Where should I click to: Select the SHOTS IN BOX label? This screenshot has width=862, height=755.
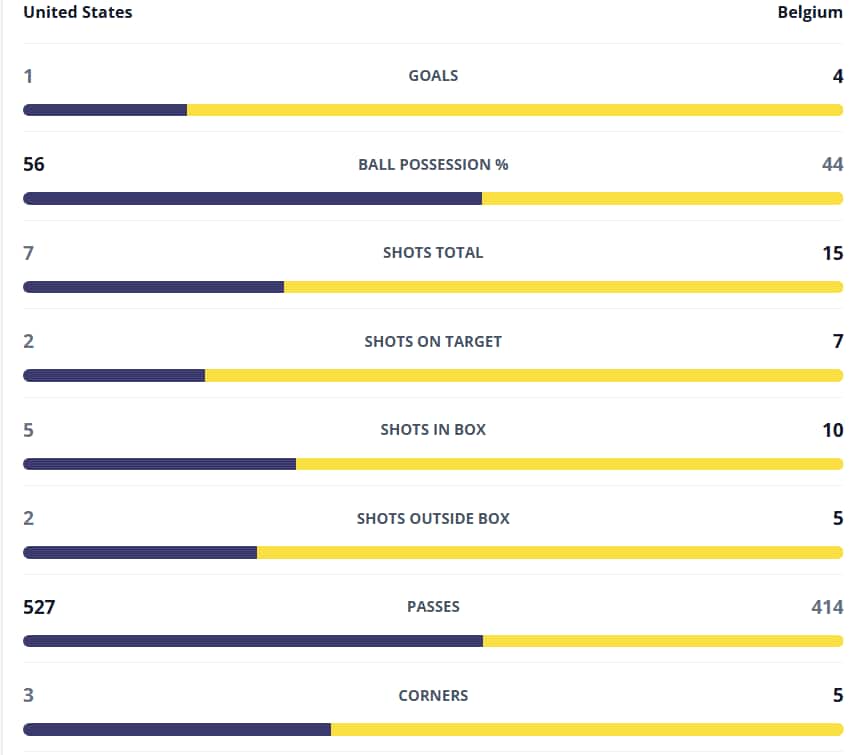433,429
